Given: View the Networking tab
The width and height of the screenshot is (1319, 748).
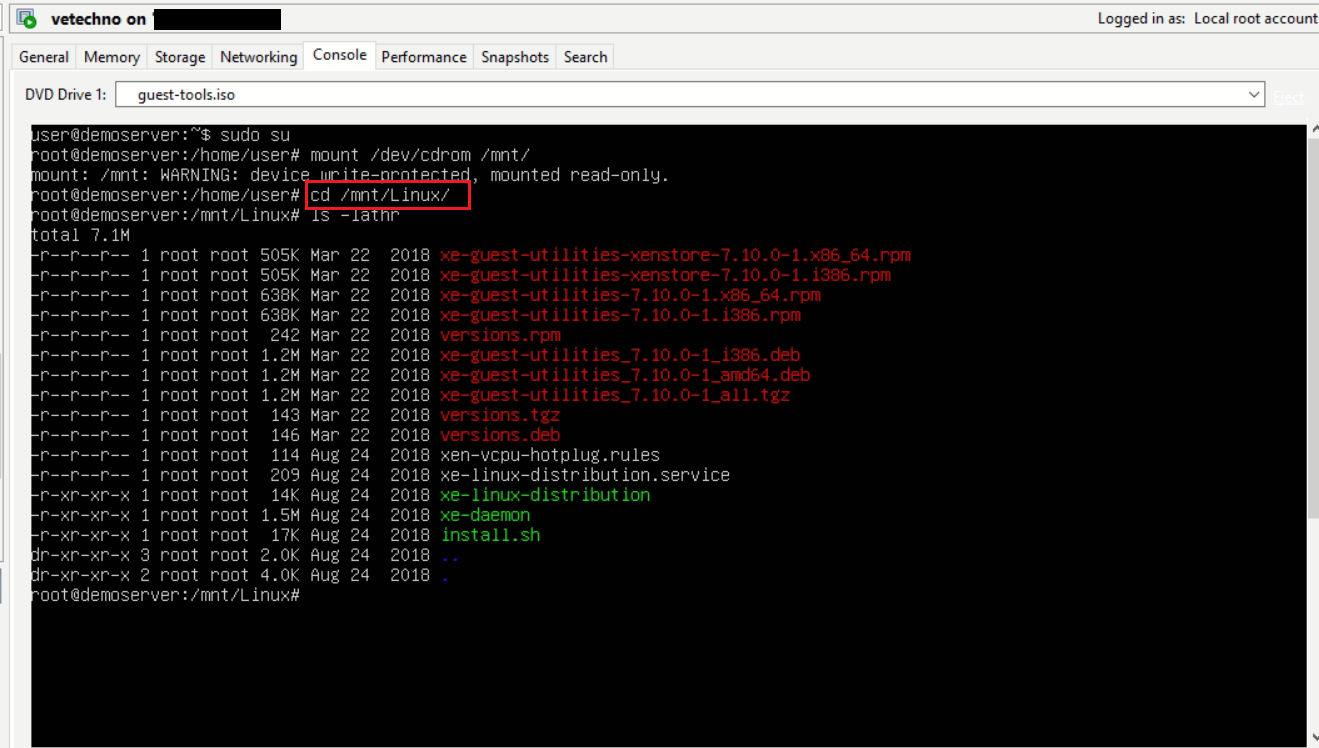Looking at the screenshot, I should 258,57.
